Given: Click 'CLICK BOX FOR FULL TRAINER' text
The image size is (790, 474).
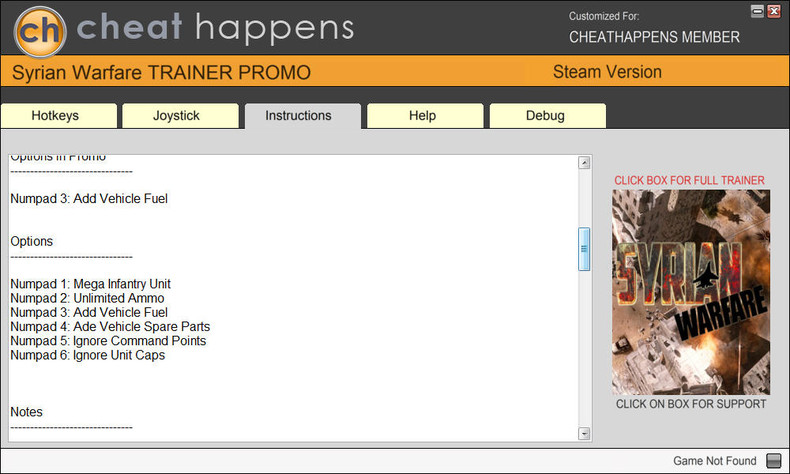Looking at the screenshot, I should coord(689,180).
